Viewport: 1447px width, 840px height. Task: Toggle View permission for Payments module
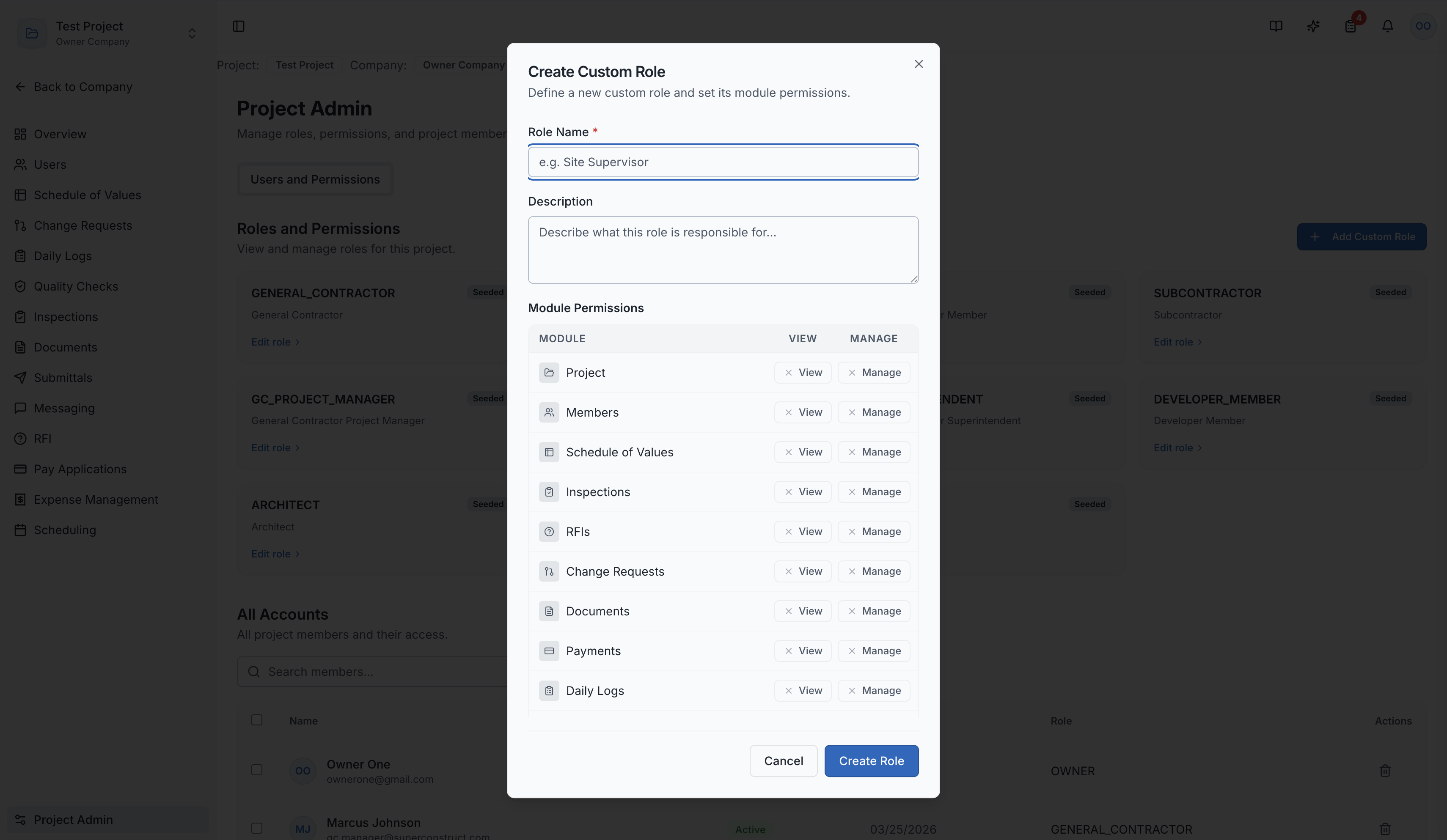click(x=803, y=651)
